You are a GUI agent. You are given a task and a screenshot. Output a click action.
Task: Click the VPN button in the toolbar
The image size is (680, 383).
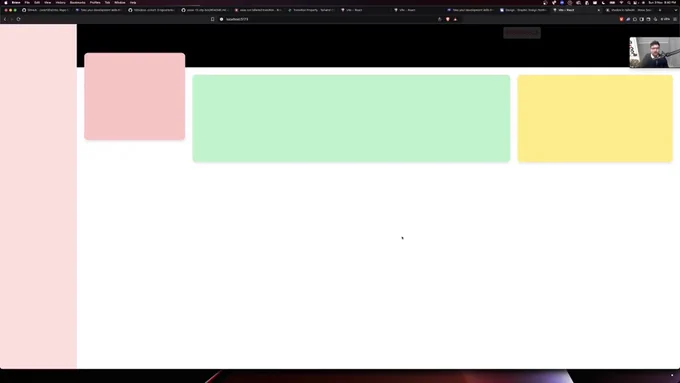665,19
